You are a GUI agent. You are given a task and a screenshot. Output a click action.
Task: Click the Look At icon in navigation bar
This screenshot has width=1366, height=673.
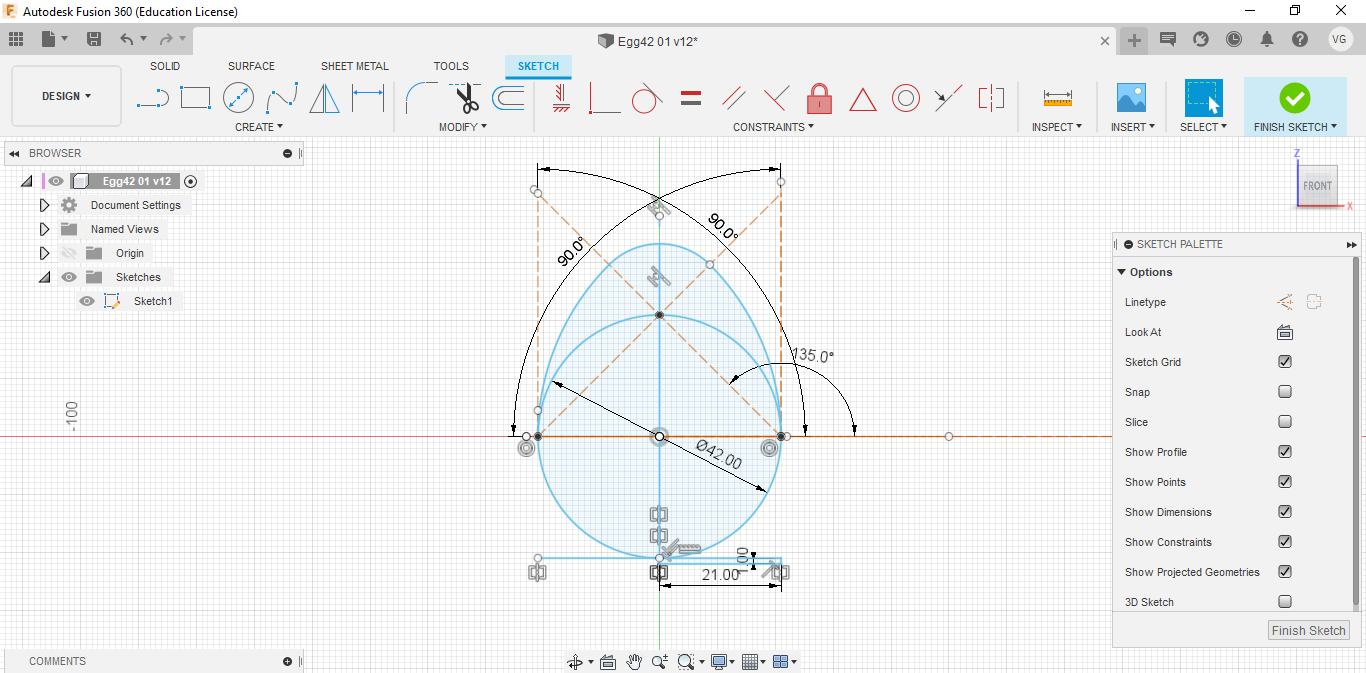(608, 661)
